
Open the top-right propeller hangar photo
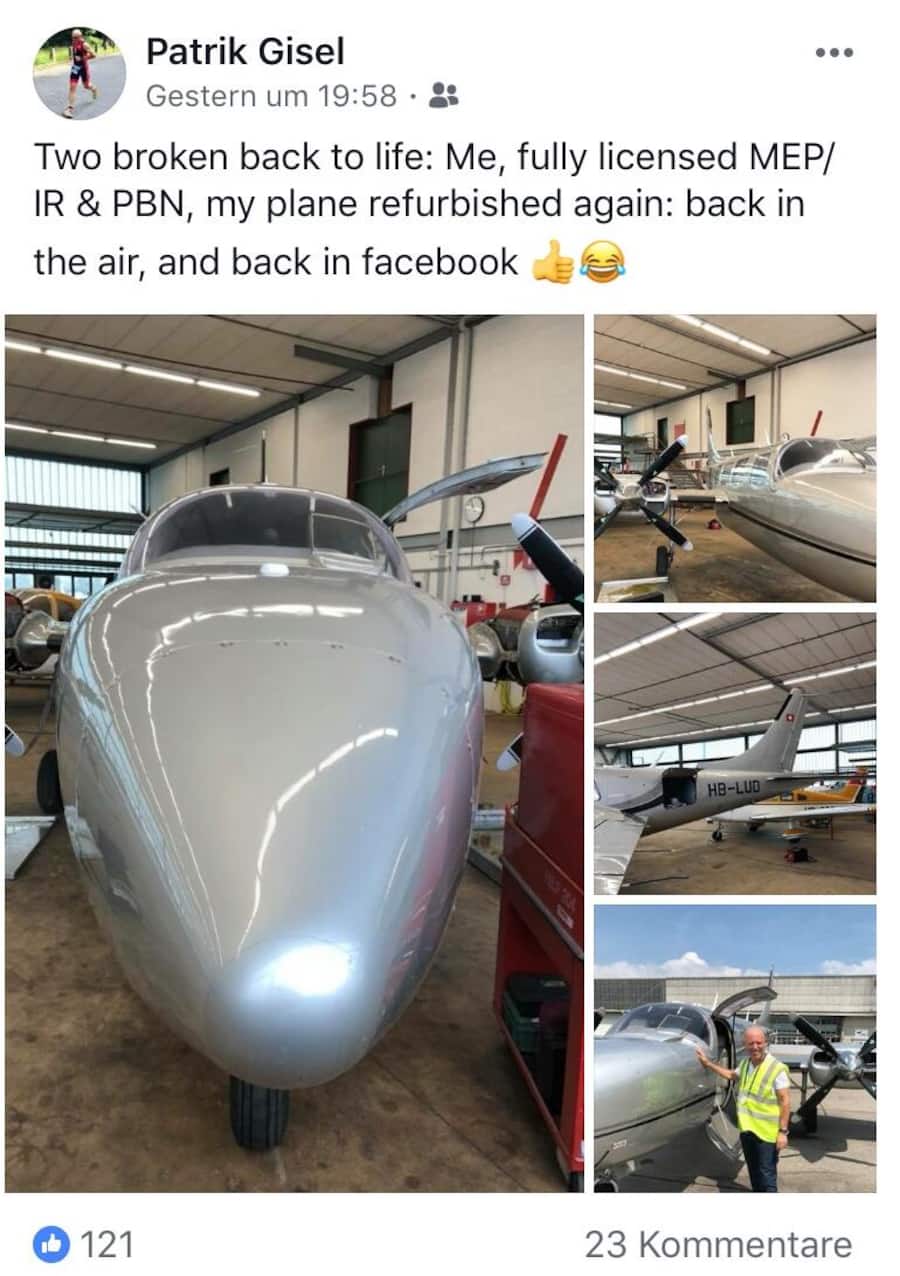735,458
